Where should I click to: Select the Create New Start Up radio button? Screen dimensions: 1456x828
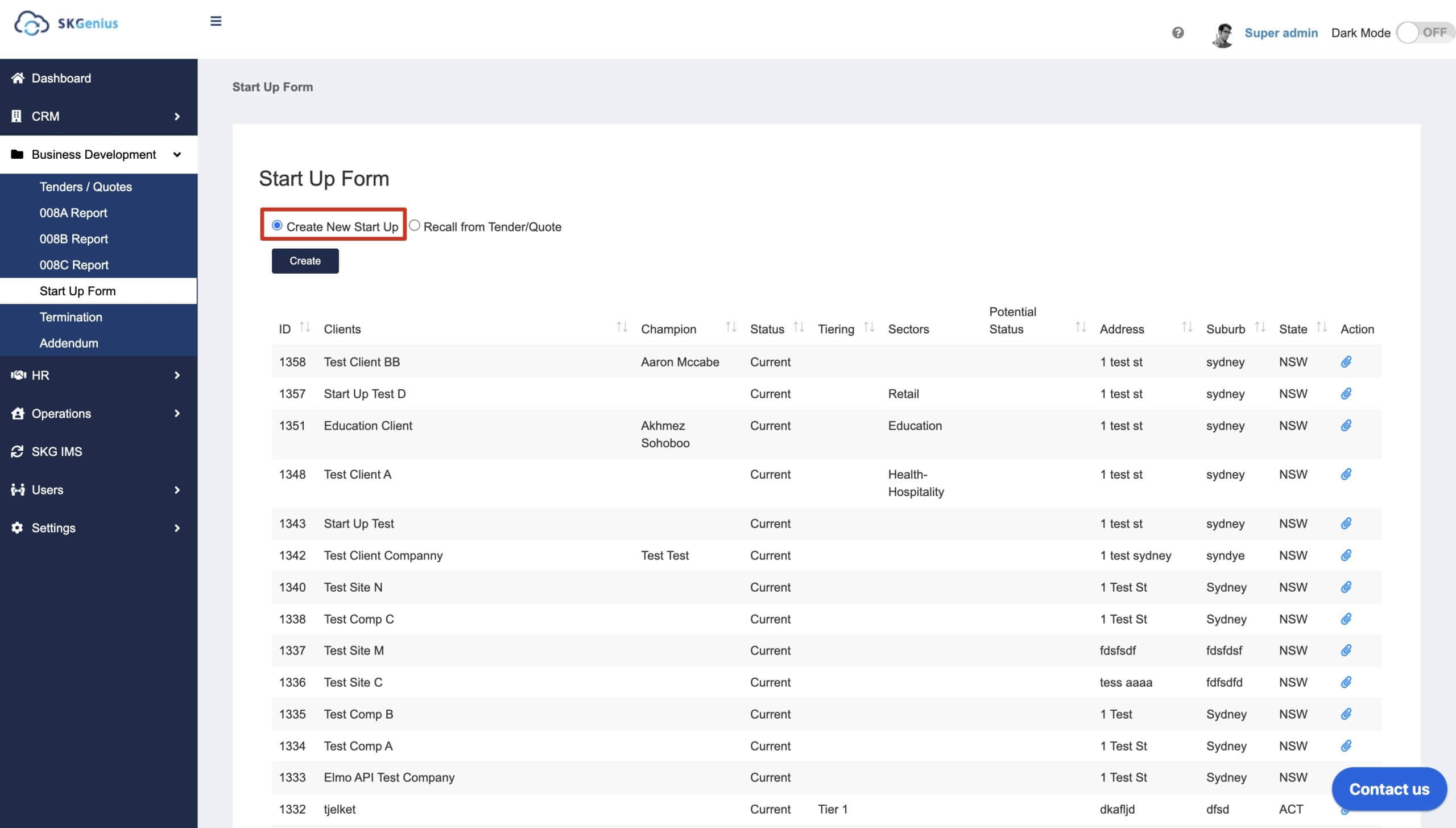(x=276, y=225)
